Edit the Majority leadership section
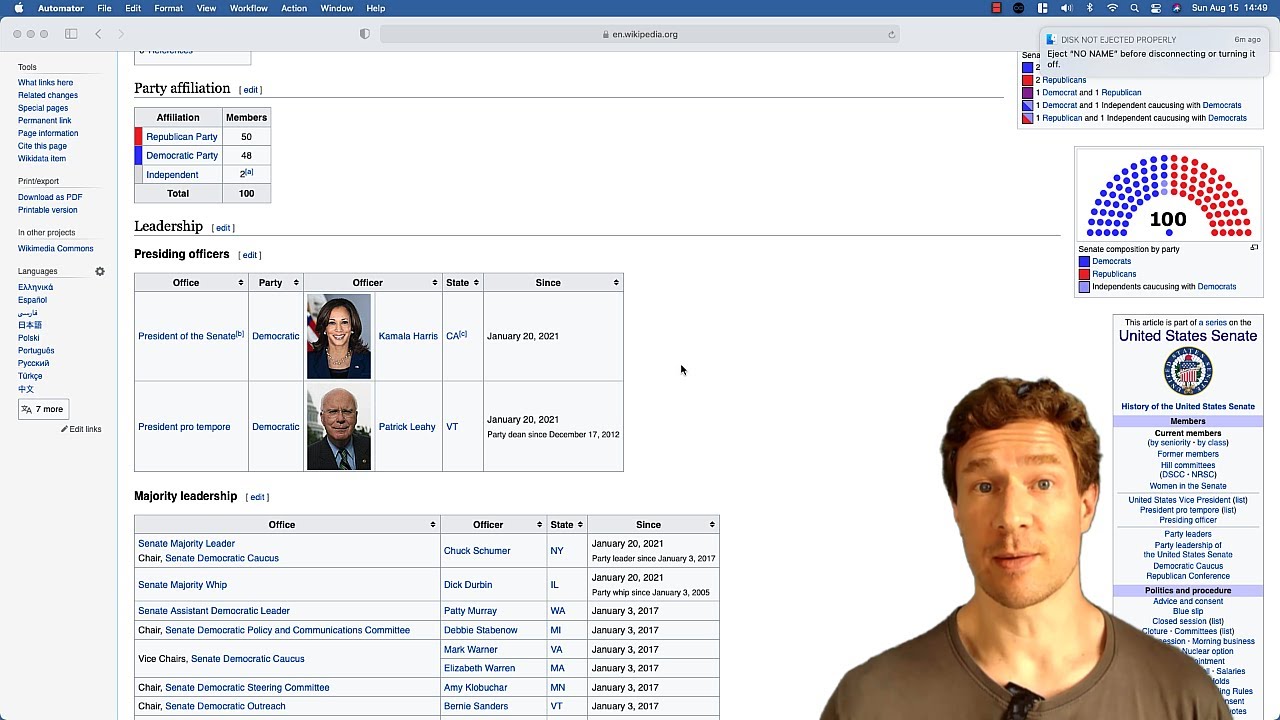Image resolution: width=1280 pixels, height=720 pixels. pos(257,497)
